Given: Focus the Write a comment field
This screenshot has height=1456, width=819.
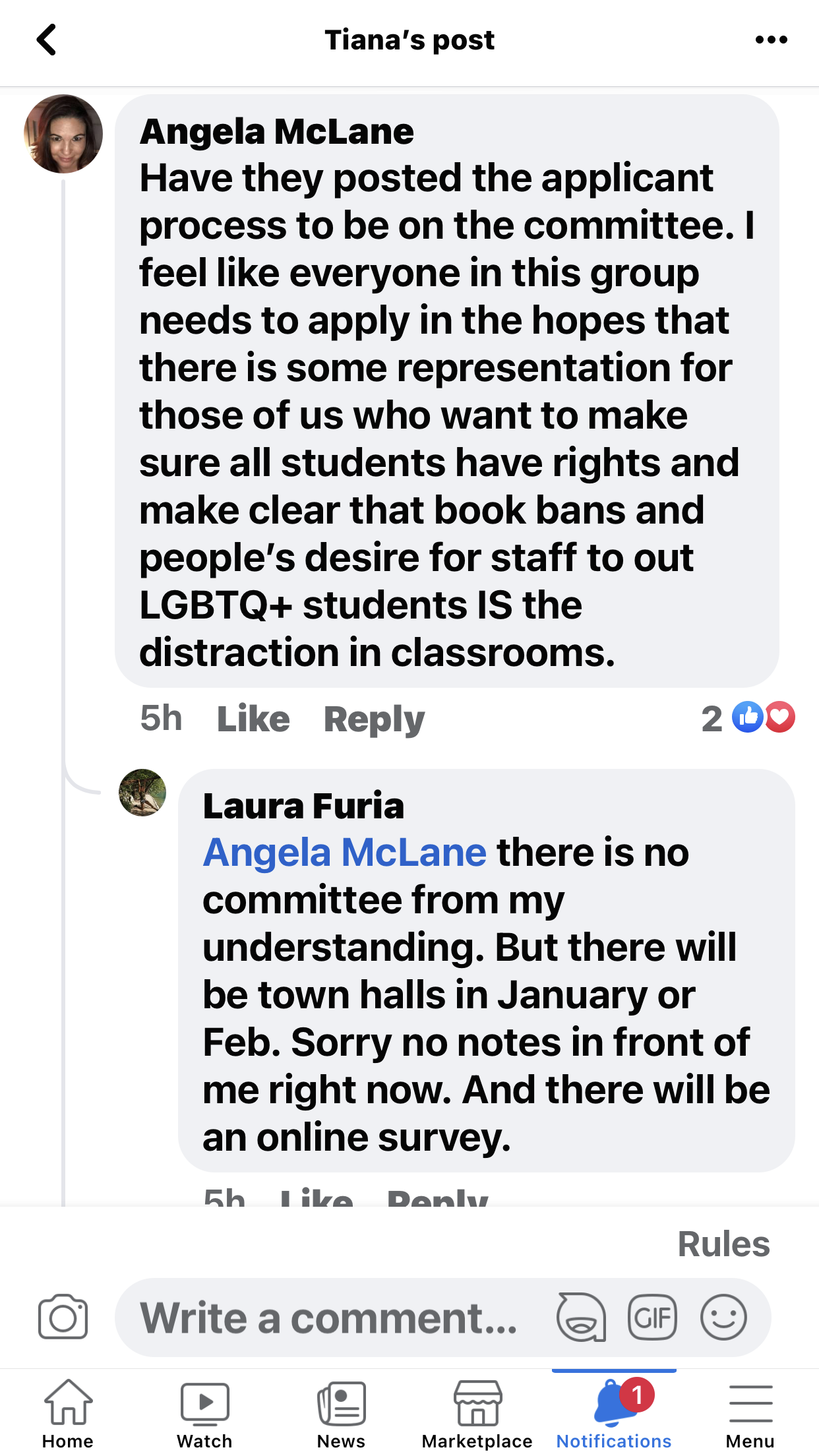Looking at the screenshot, I should 330,1318.
